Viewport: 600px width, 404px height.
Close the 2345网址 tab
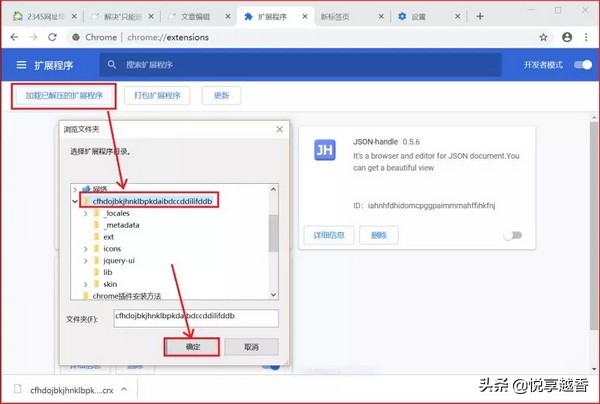pyautogui.click(x=74, y=16)
